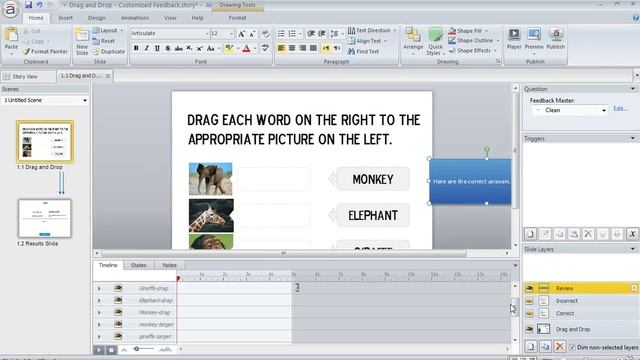This screenshot has width=640, height=360.
Task: Switch to the Notes tab
Action: [169, 265]
